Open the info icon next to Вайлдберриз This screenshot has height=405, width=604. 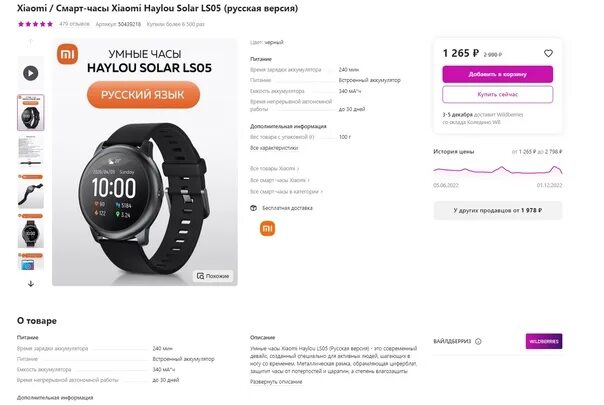coord(478,341)
